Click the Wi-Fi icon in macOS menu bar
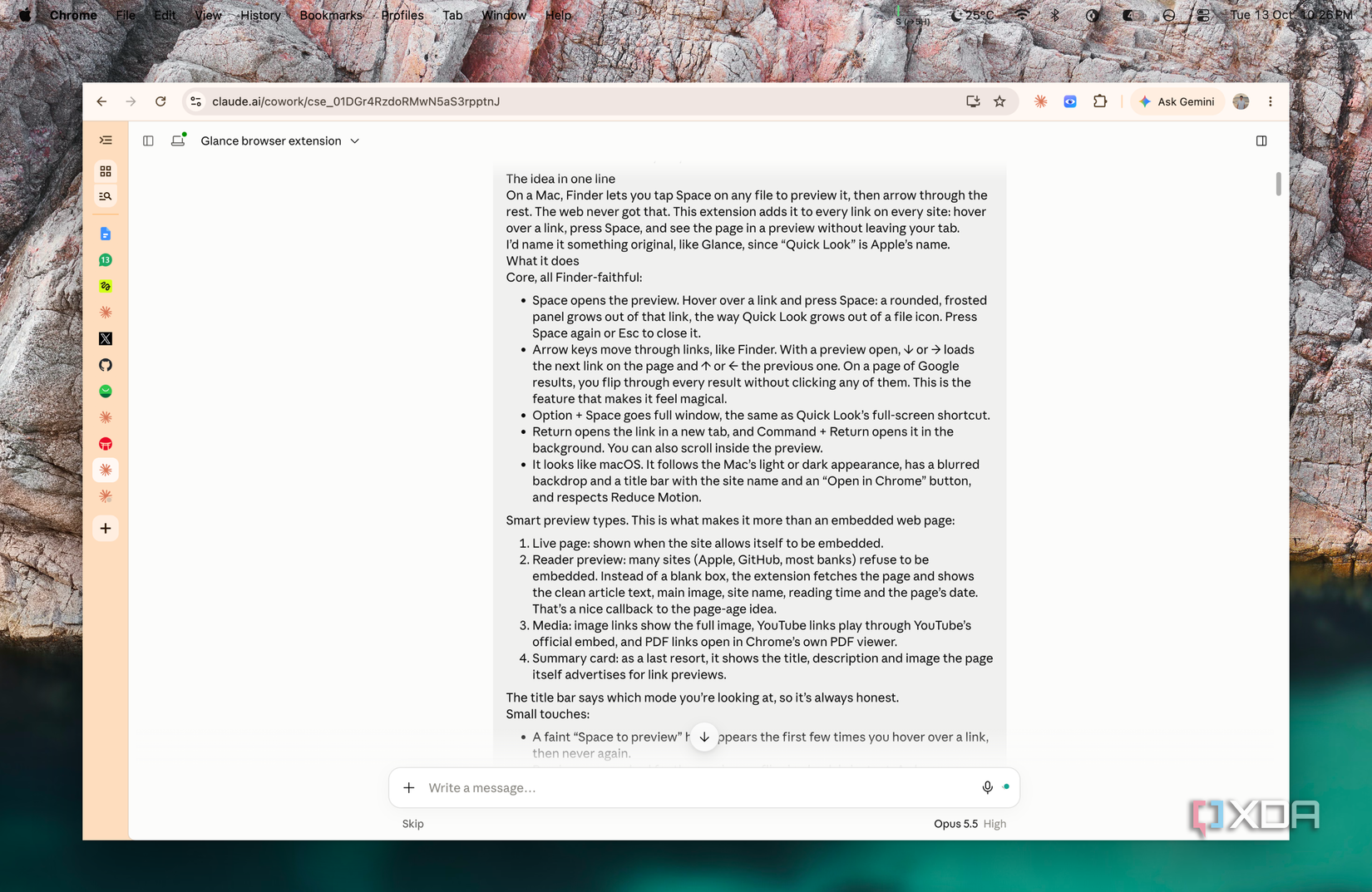1372x892 pixels. click(x=1022, y=15)
